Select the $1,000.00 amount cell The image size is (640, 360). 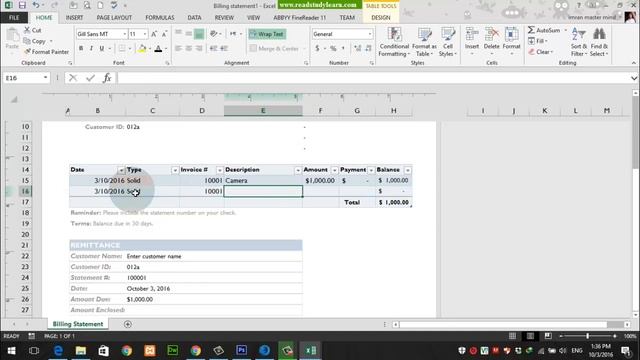tap(320, 180)
